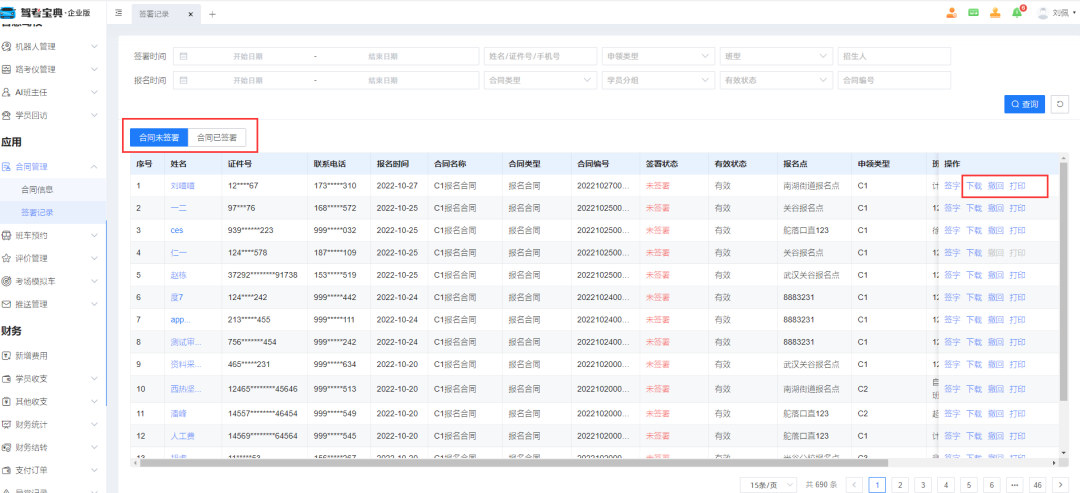
Task: Click 签字 for 刘喵喵 row
Action: 952,186
